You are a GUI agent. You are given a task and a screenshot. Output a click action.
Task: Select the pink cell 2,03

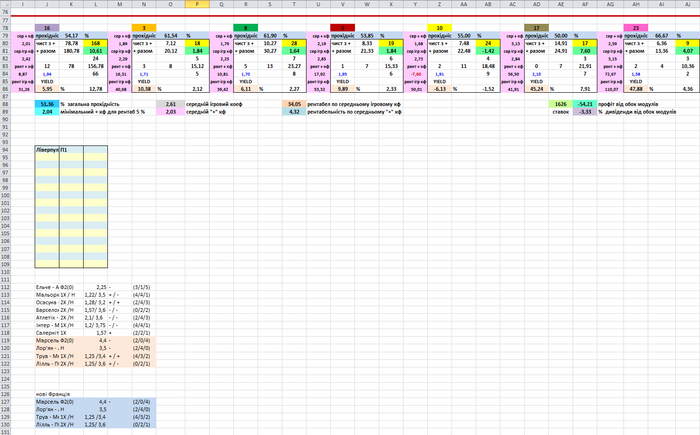tap(171, 112)
